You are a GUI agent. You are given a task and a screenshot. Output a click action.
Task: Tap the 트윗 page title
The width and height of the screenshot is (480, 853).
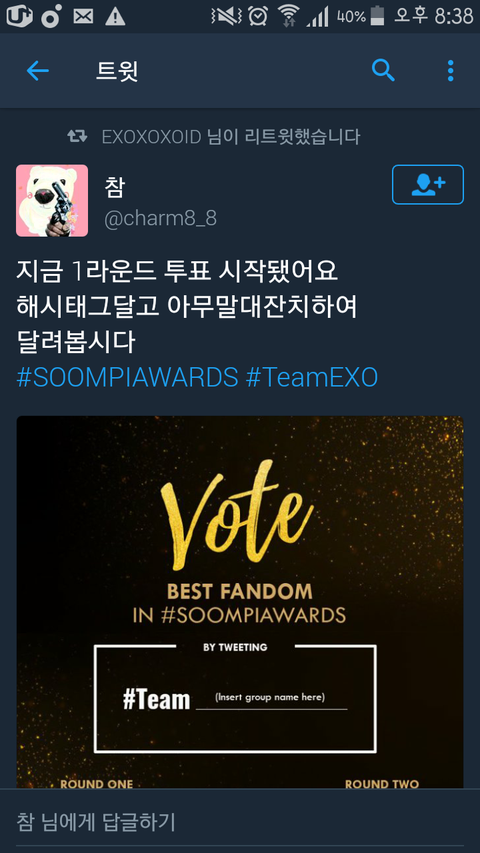coord(117,71)
